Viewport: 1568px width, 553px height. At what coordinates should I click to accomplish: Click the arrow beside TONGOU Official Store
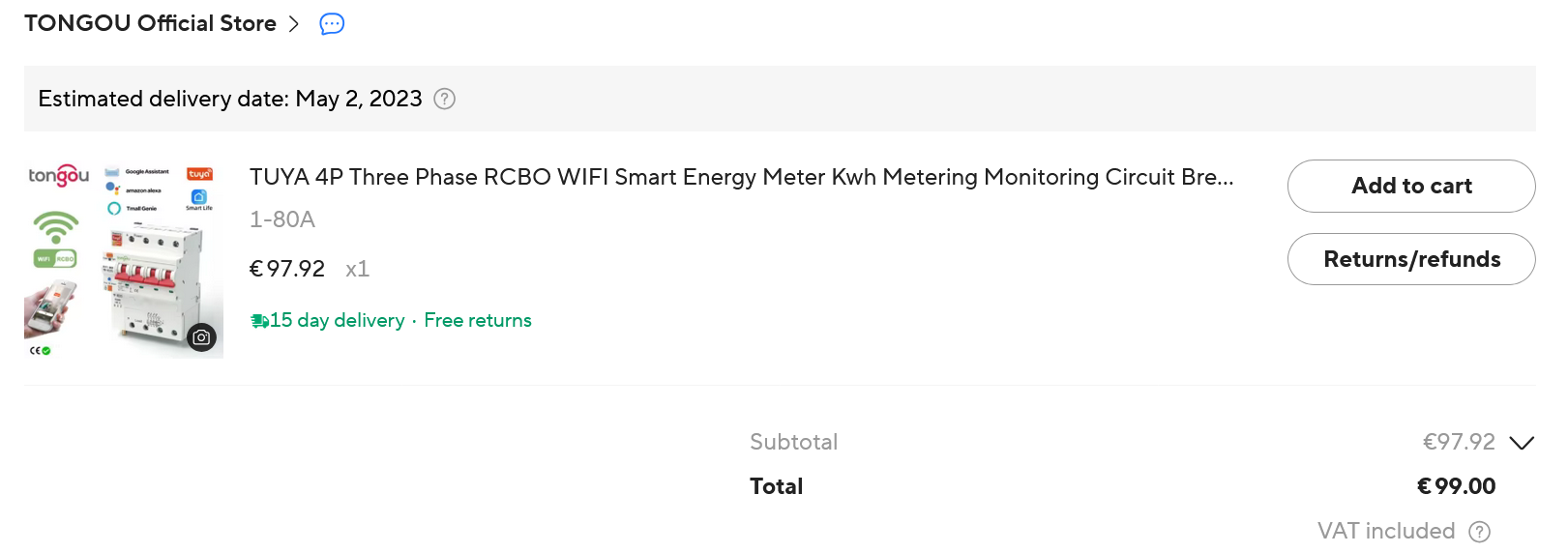(x=294, y=24)
